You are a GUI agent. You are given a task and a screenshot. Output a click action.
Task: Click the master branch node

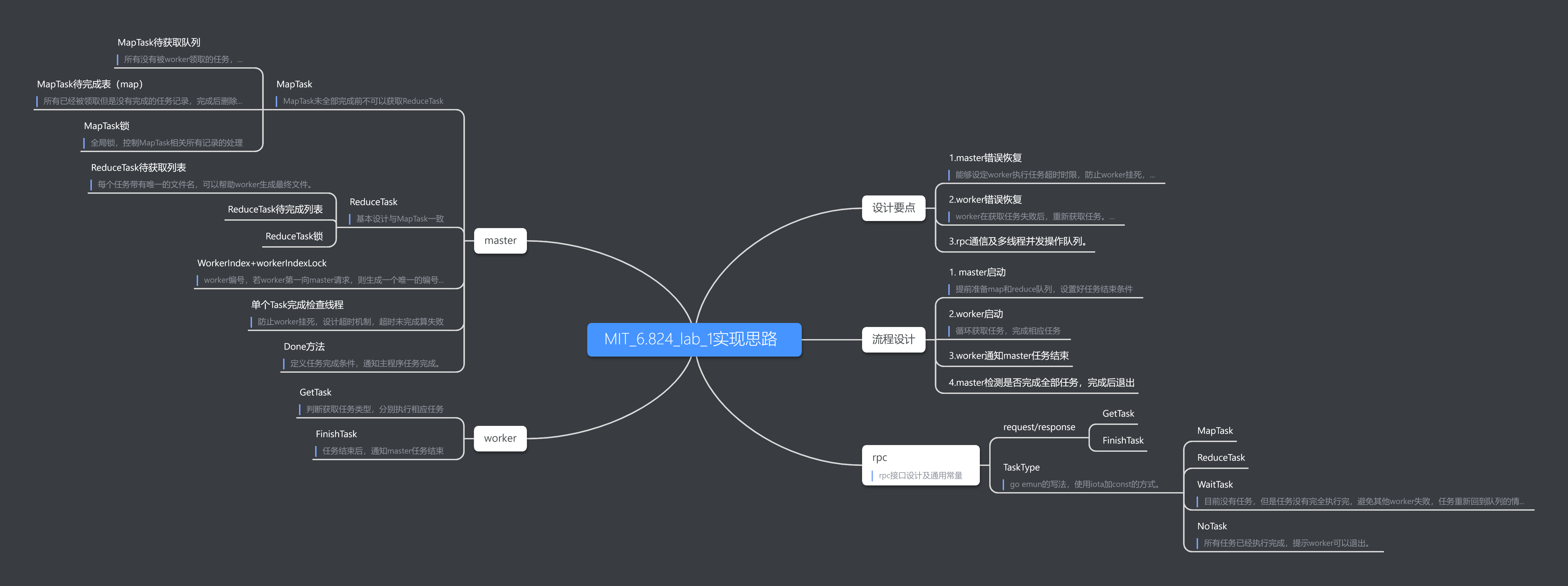[x=500, y=241]
